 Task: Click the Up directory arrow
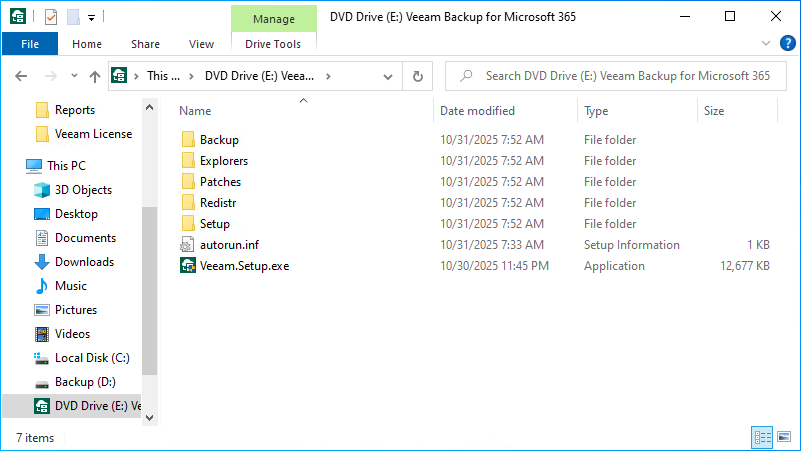pos(94,76)
